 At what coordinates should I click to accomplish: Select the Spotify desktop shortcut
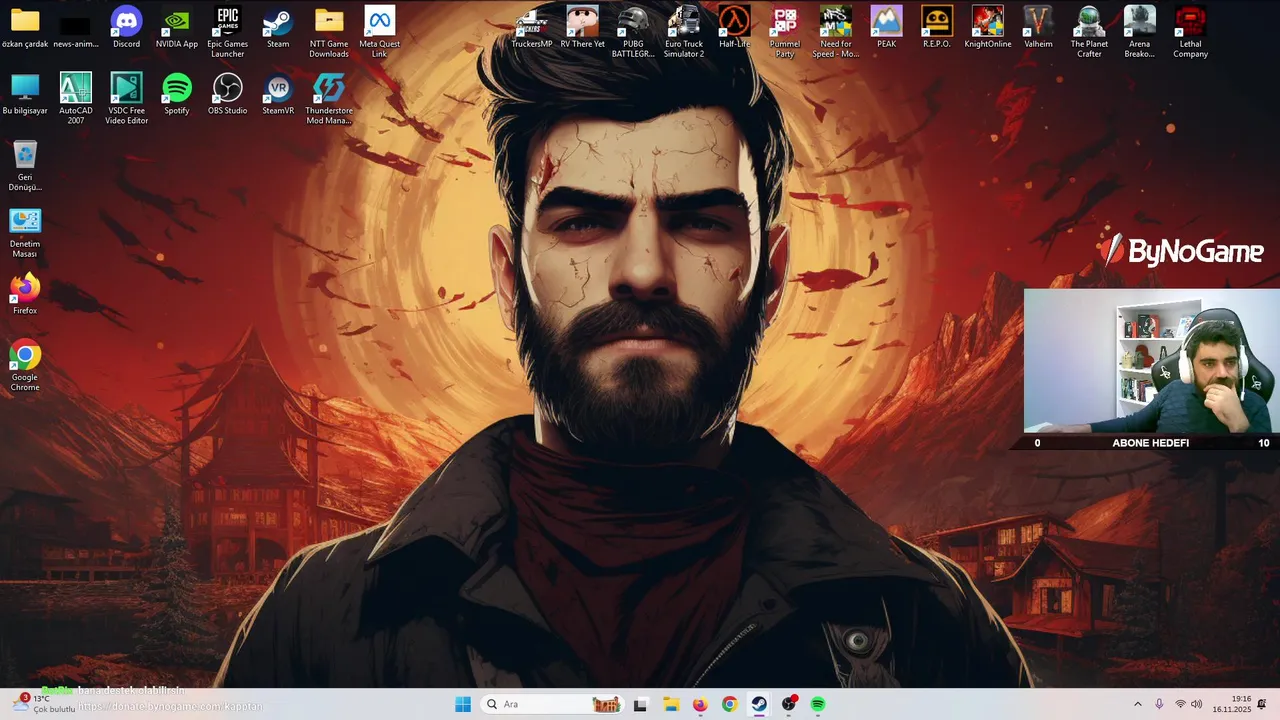(x=177, y=95)
